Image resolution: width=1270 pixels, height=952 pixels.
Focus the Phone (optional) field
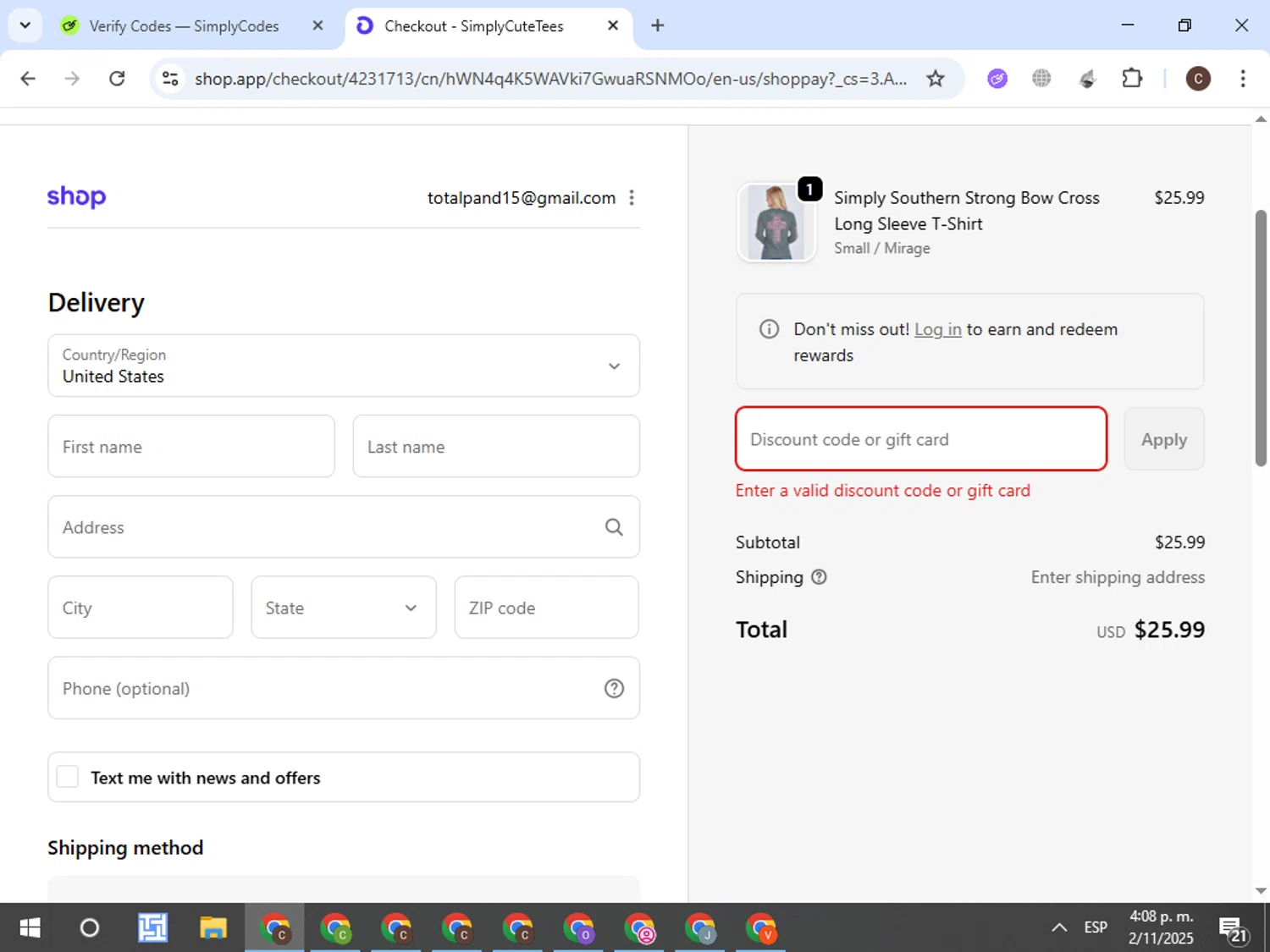(344, 688)
